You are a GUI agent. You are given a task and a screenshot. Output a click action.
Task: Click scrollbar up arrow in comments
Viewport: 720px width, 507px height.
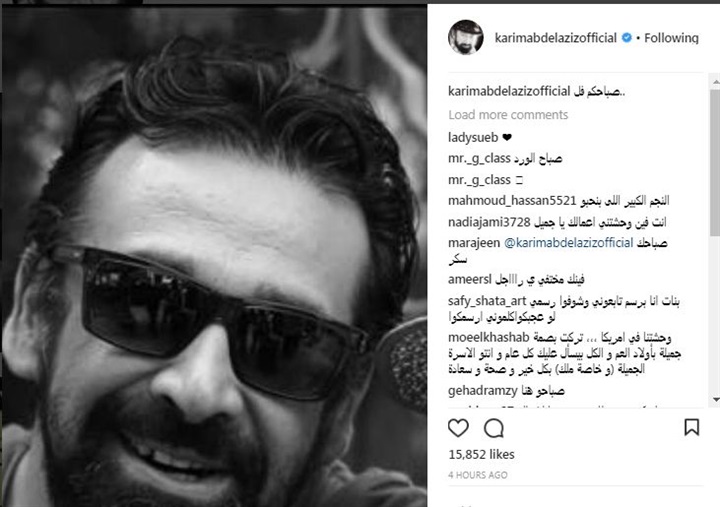[715, 82]
